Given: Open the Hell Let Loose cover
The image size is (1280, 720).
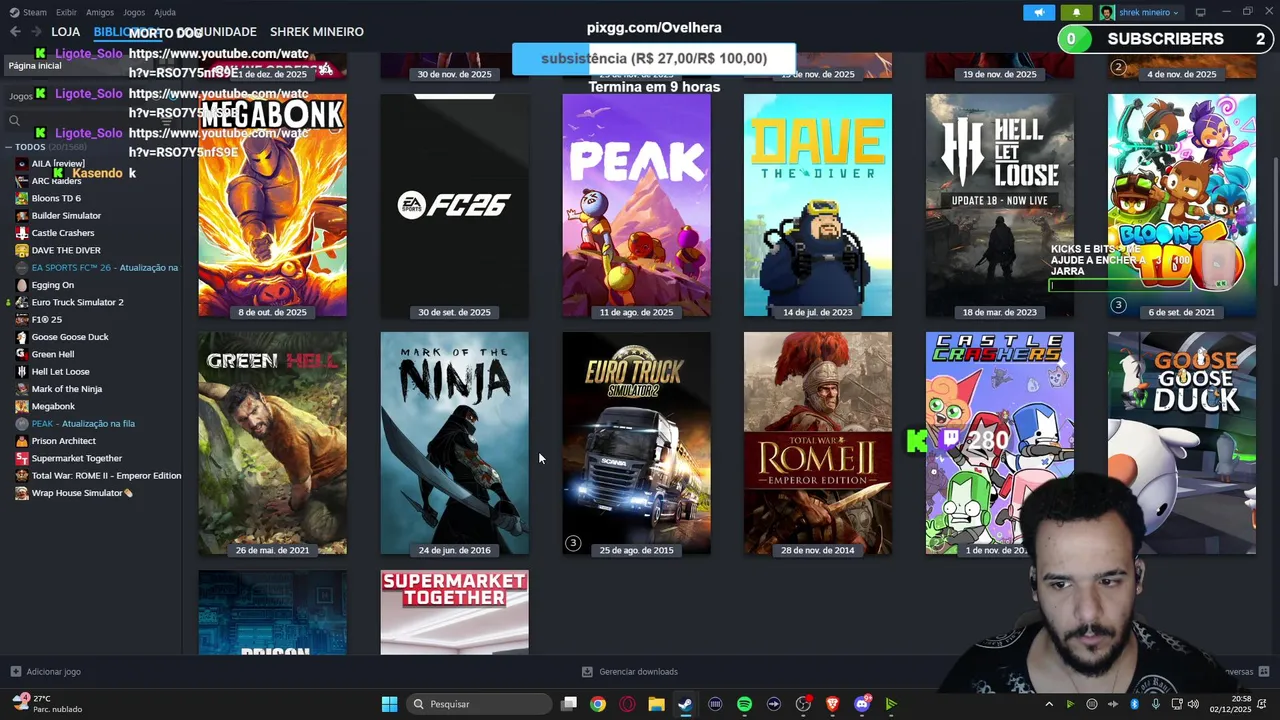Looking at the screenshot, I should click(1000, 205).
